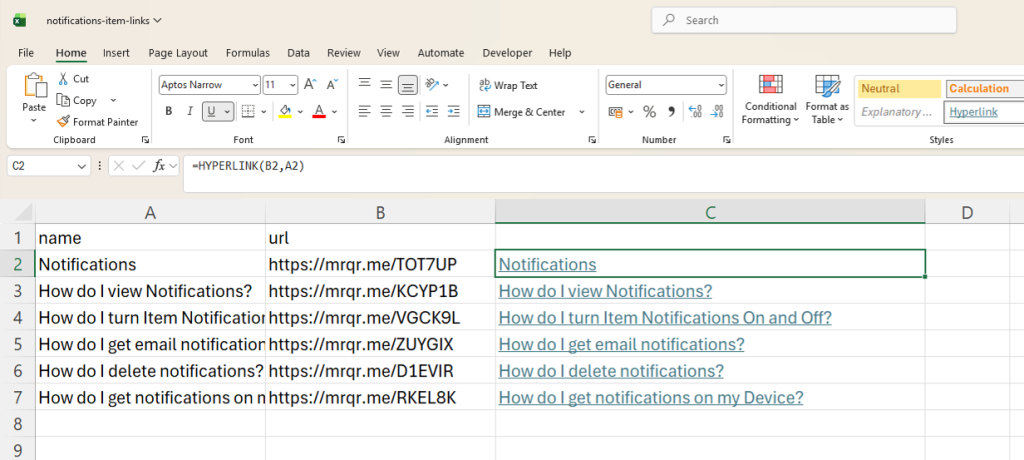
Task: Switch to the Insert tab
Action: coord(116,53)
